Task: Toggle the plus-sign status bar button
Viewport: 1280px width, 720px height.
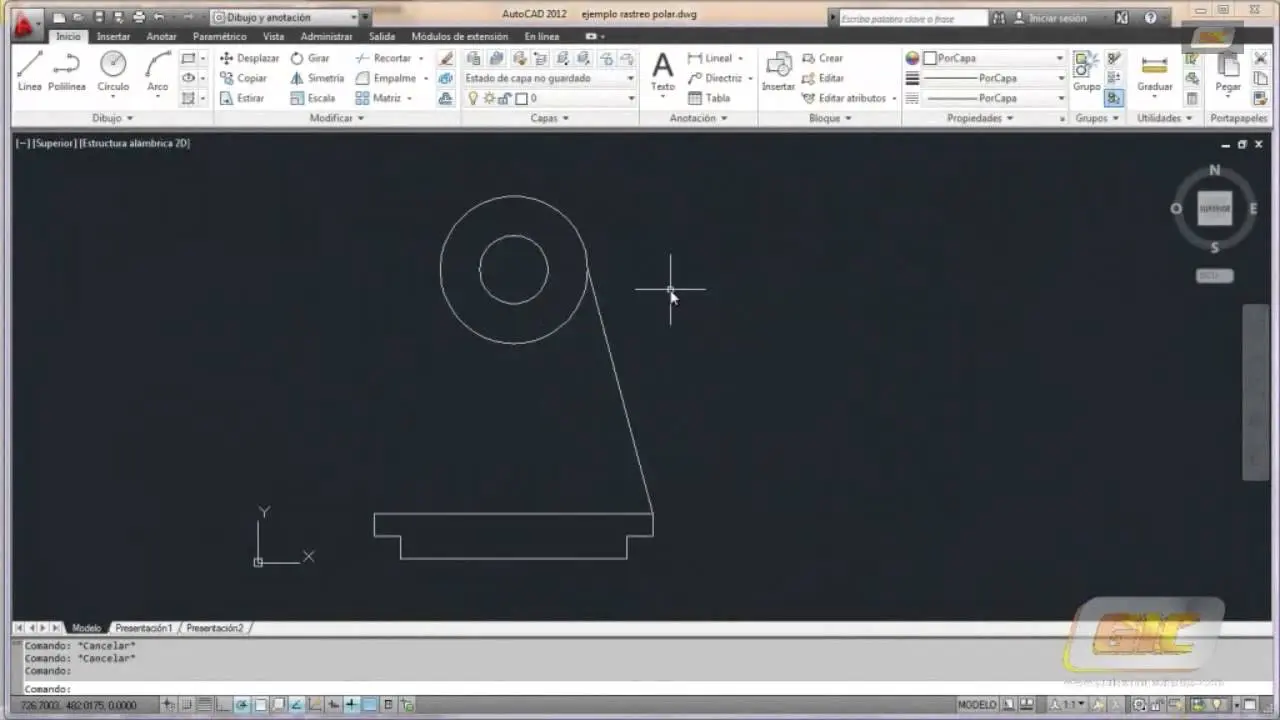Action: (351, 705)
